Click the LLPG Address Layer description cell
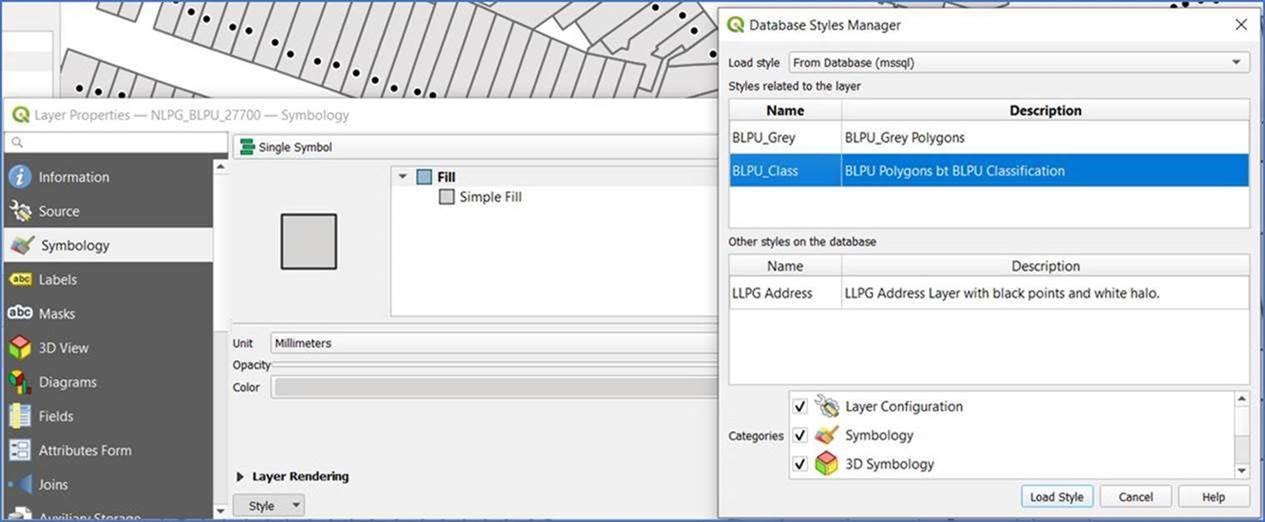 [1045, 293]
